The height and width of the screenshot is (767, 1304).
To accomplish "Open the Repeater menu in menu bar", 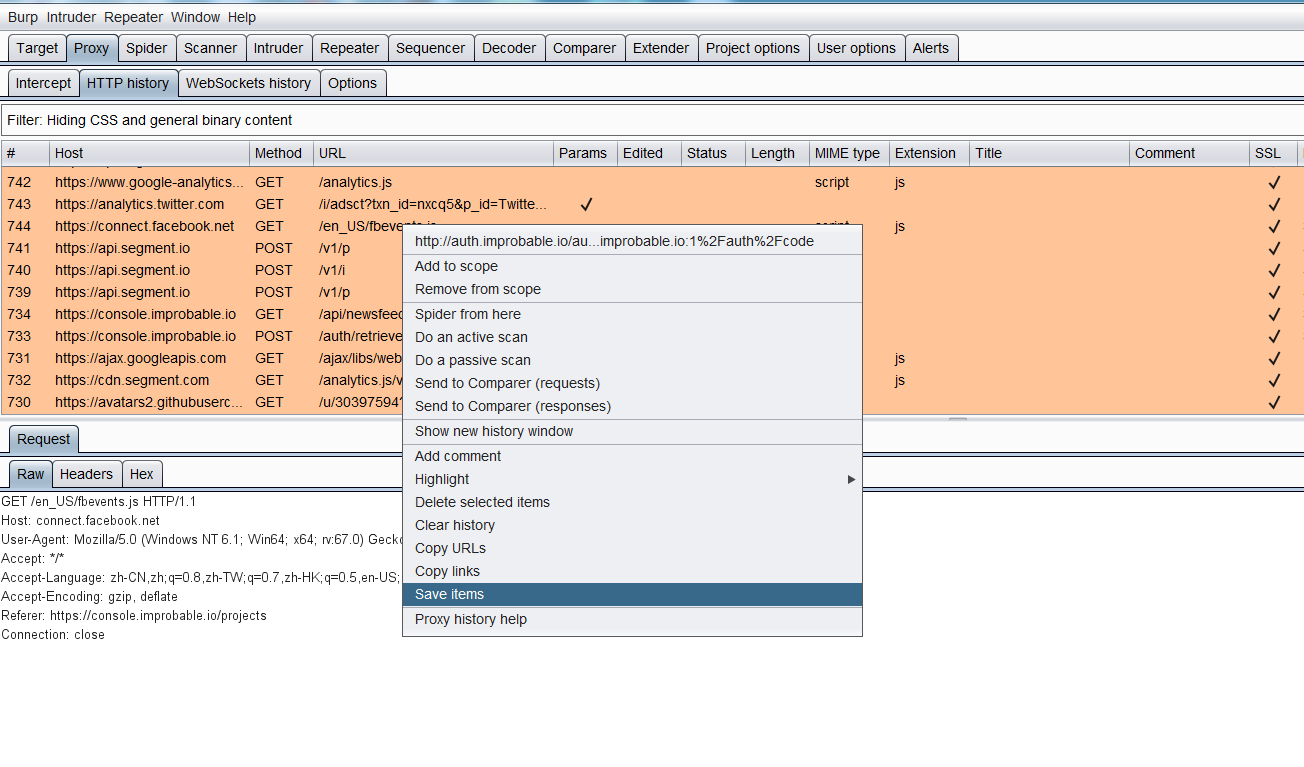I will (133, 17).
